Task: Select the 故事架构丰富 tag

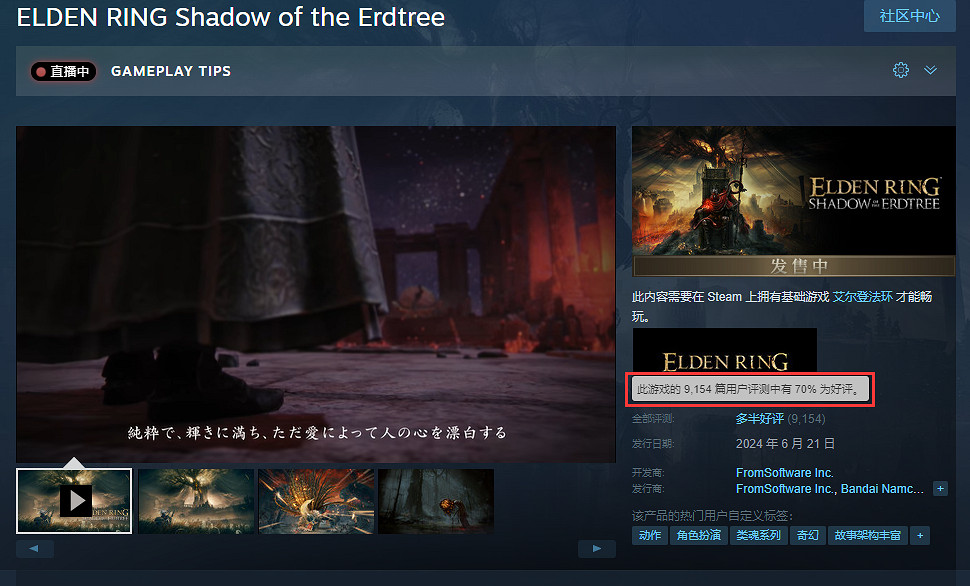Action: (x=867, y=536)
